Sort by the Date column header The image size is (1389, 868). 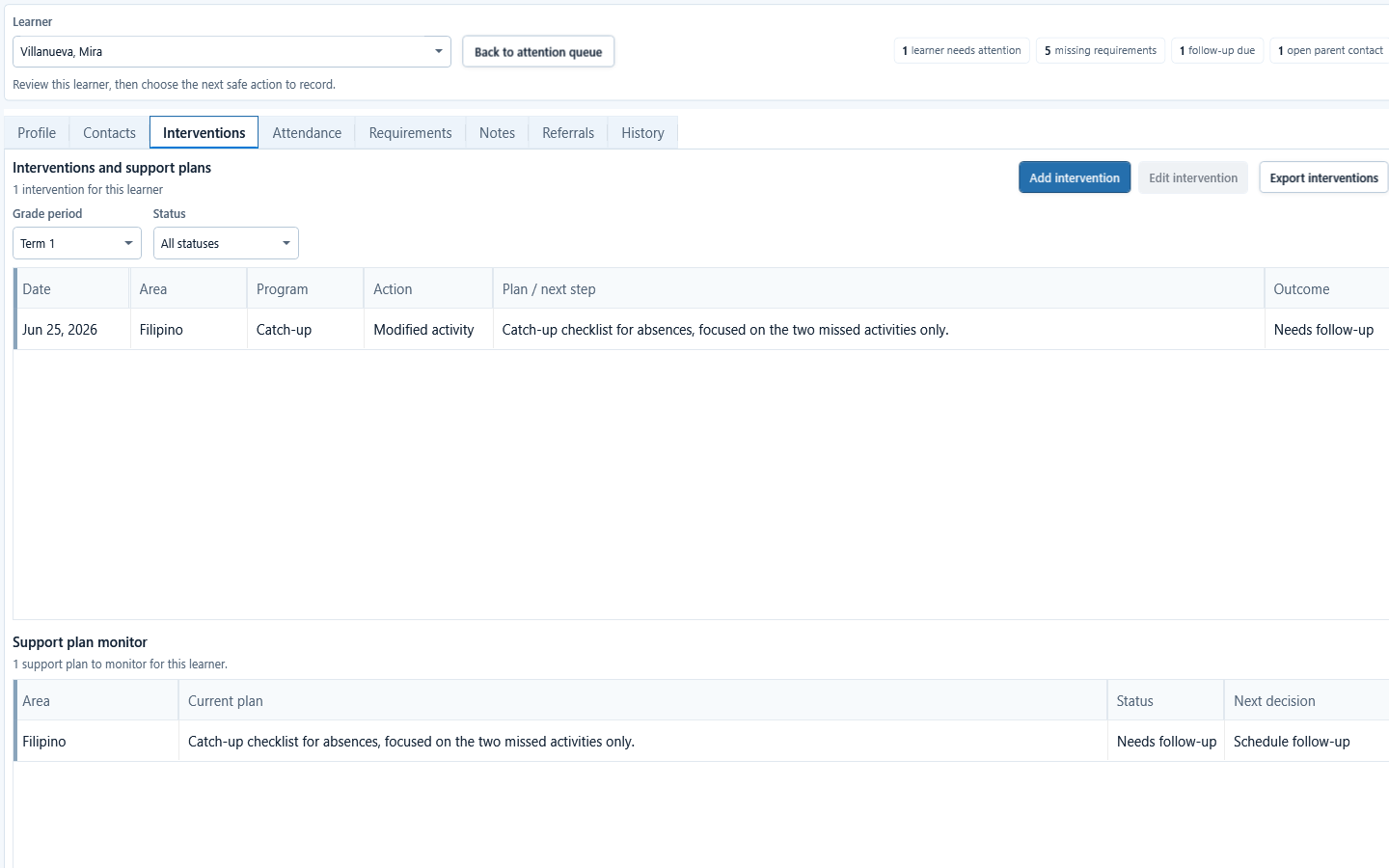click(x=72, y=289)
